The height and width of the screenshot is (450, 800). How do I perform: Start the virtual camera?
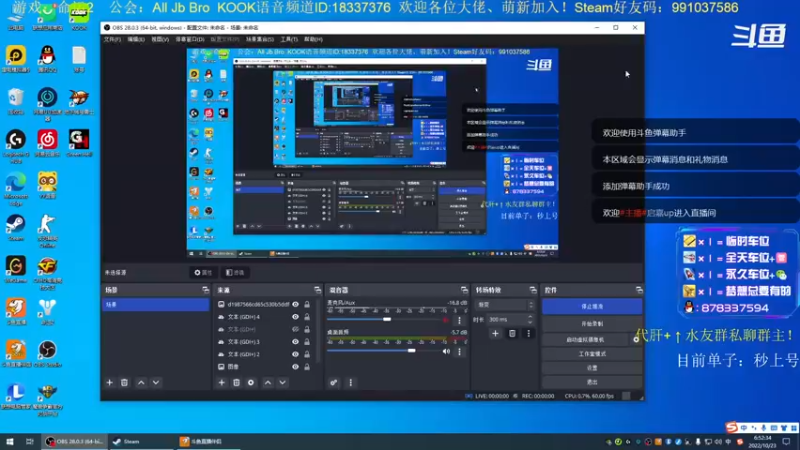pyautogui.click(x=586, y=339)
